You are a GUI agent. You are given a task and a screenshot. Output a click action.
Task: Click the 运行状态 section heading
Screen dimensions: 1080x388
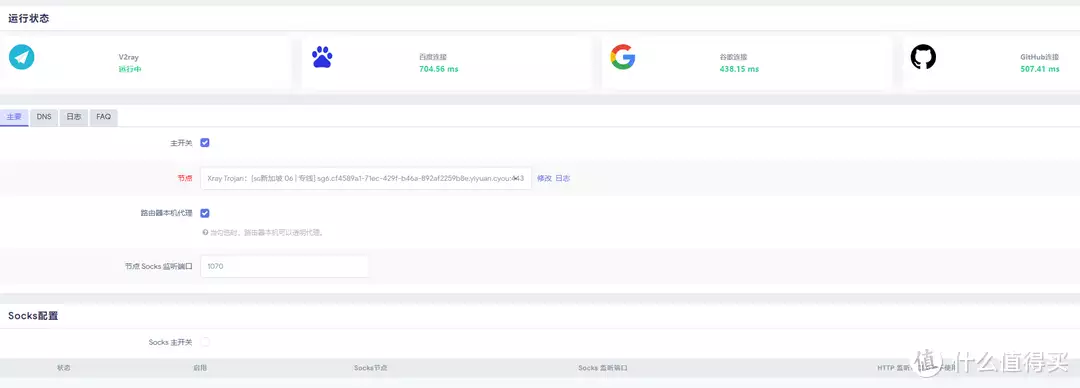28,19
